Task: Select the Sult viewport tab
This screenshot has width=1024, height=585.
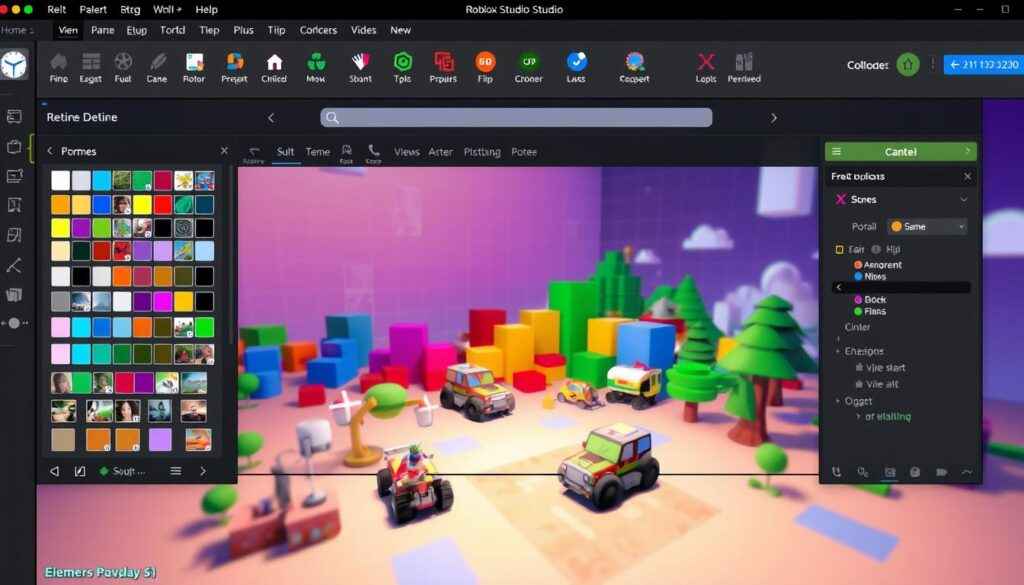Action: 285,151
